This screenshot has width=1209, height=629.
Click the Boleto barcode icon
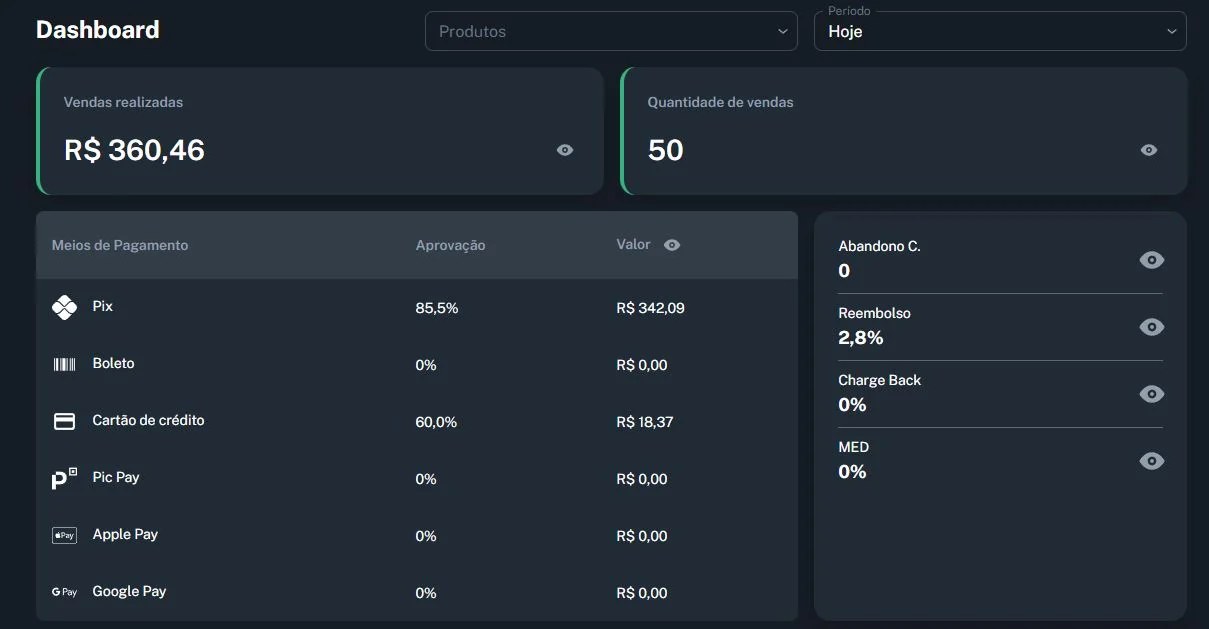(x=64, y=365)
